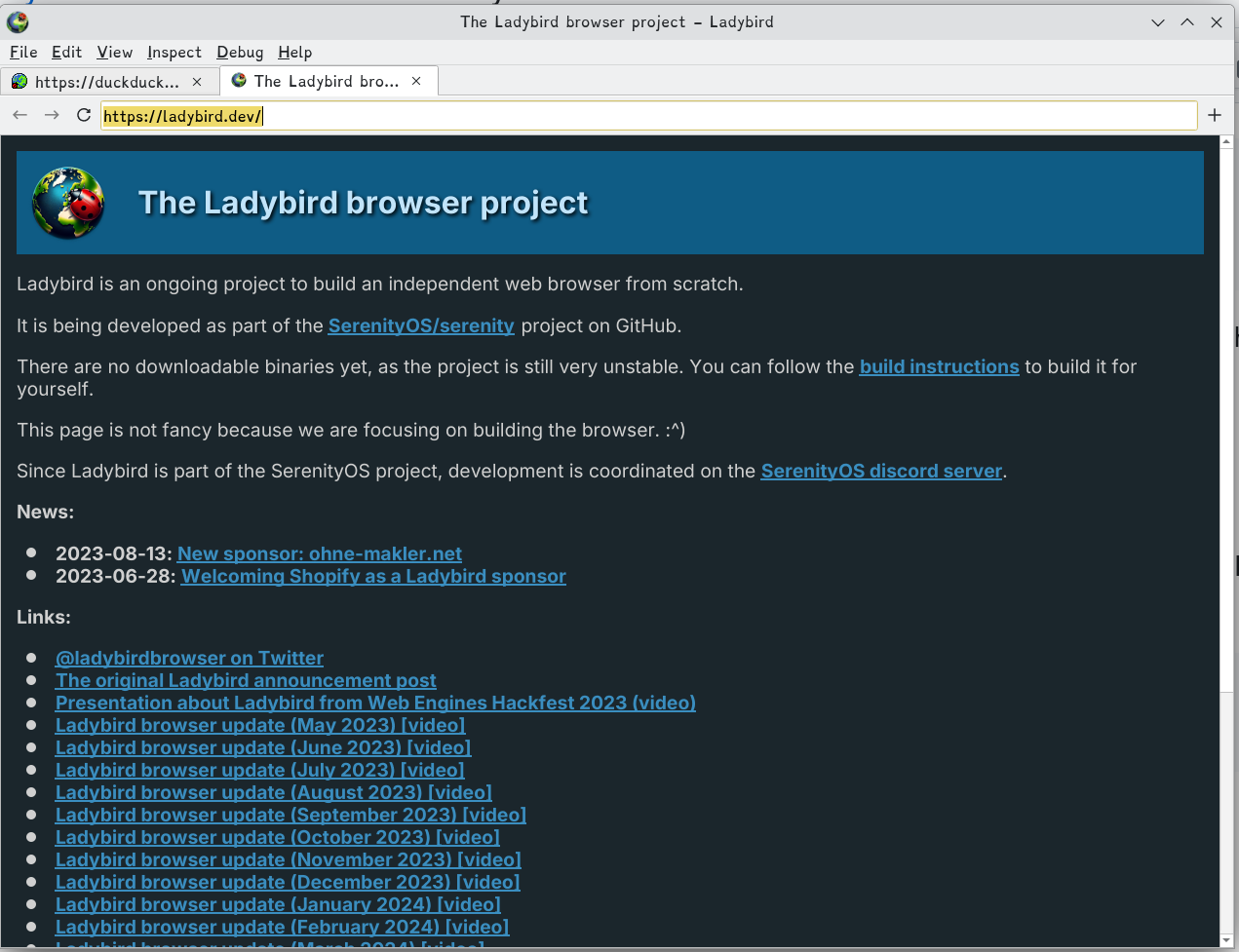Focus the URL address bar
The image size is (1239, 952).
648,116
